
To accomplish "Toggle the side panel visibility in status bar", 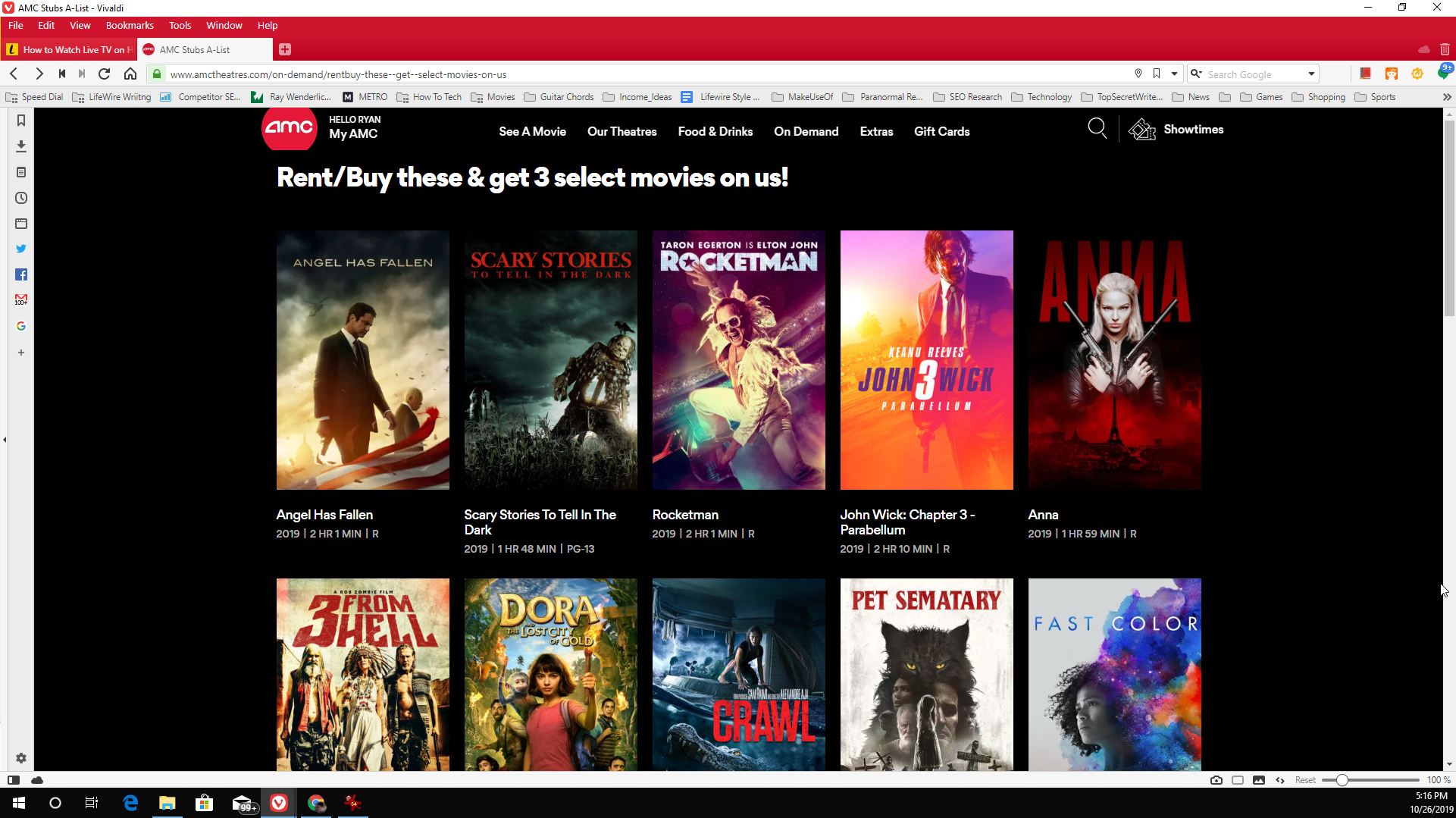I will 14,780.
